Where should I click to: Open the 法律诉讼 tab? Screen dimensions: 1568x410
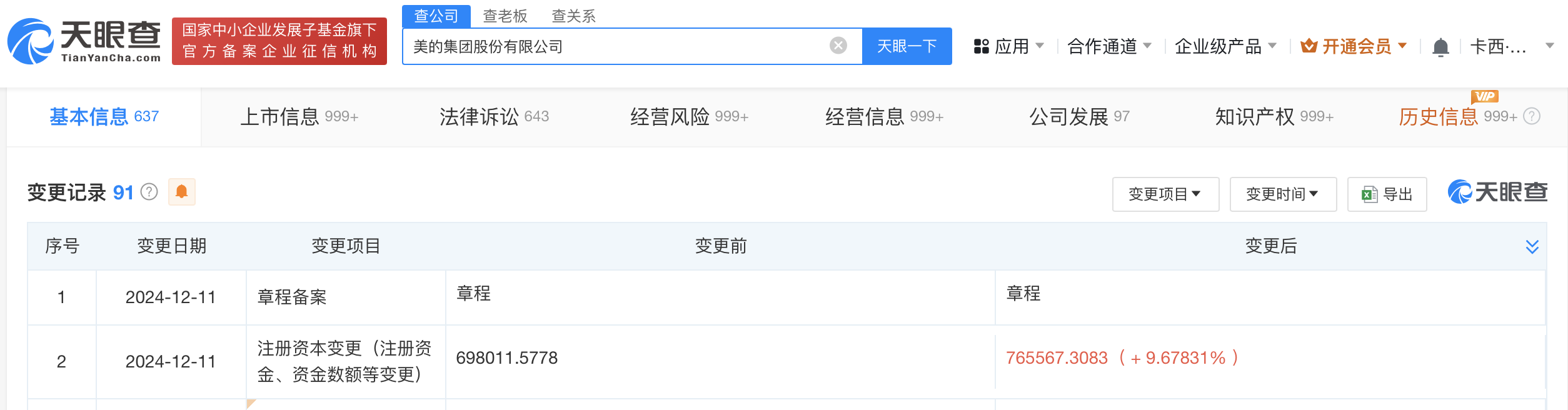point(494,117)
